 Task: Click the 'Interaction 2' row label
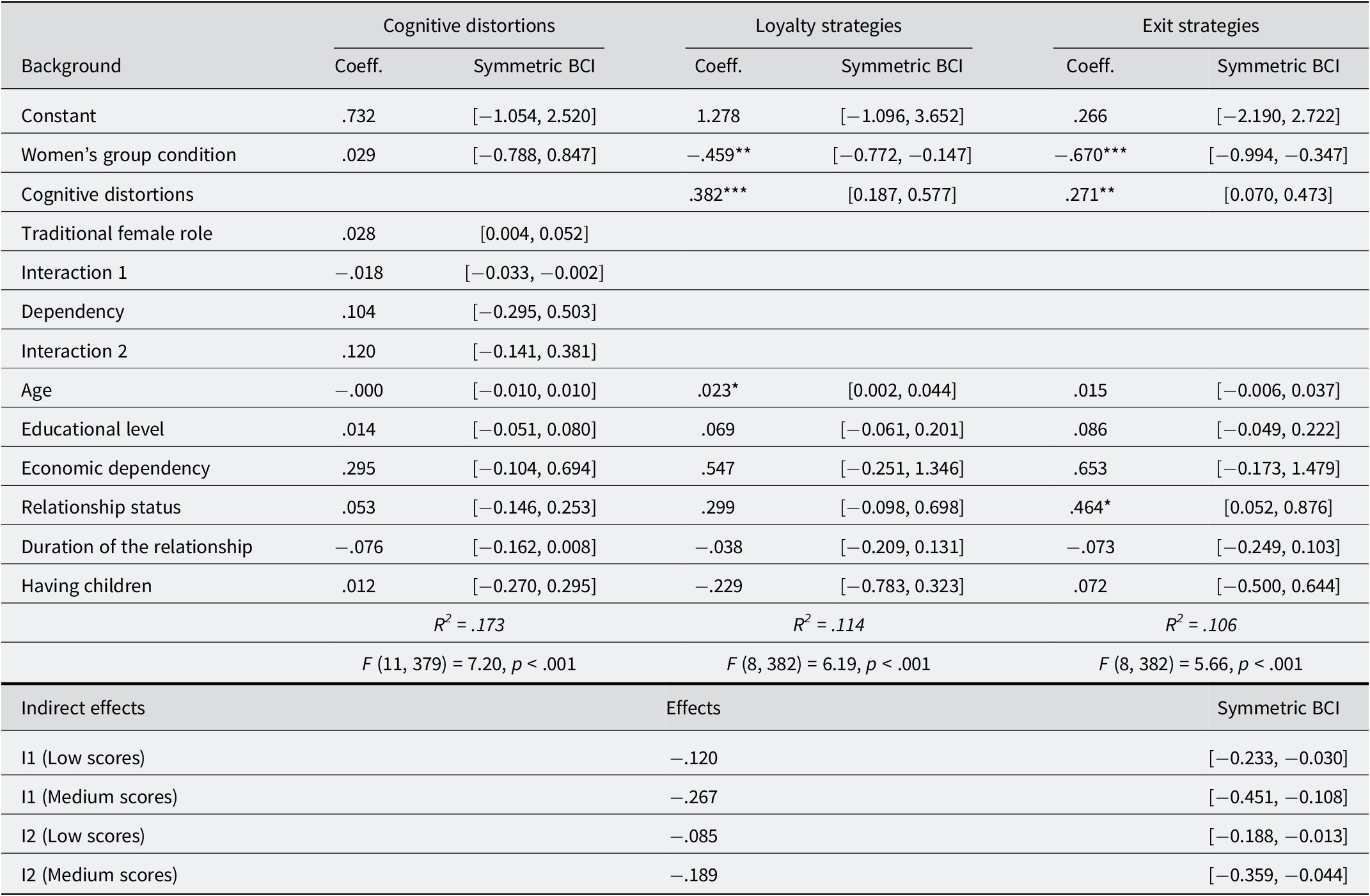click(x=74, y=351)
